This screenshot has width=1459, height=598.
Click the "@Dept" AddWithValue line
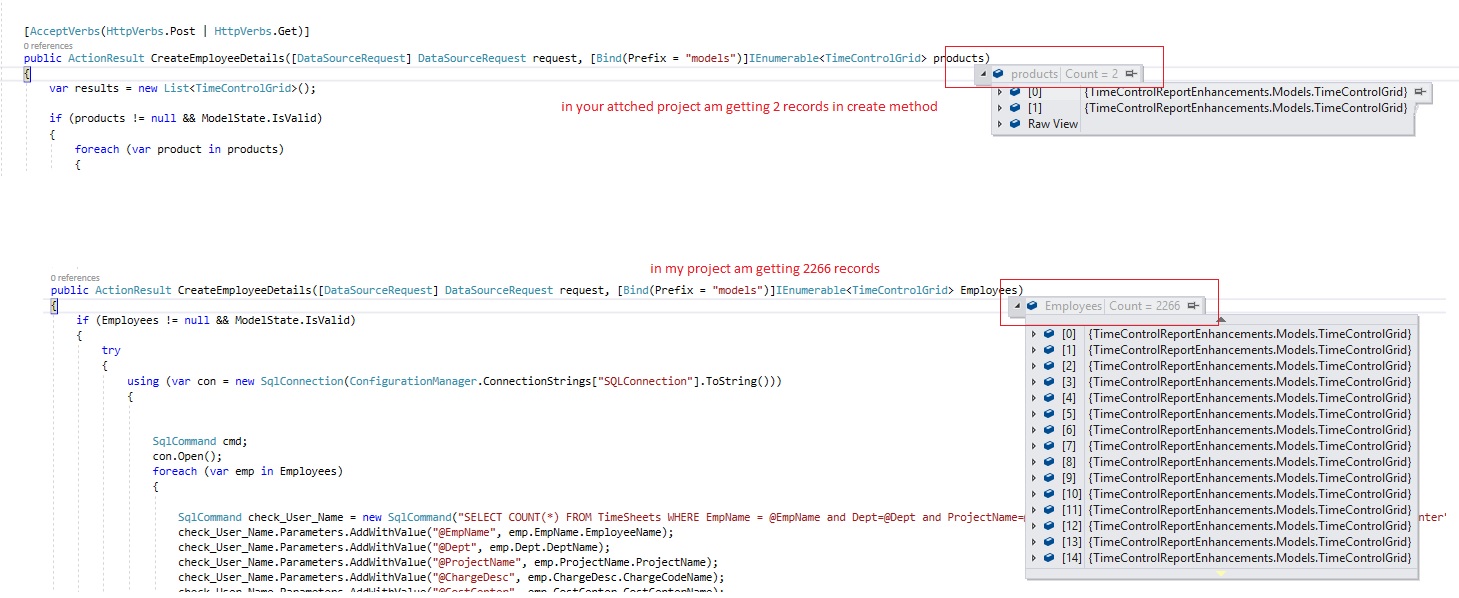point(394,547)
